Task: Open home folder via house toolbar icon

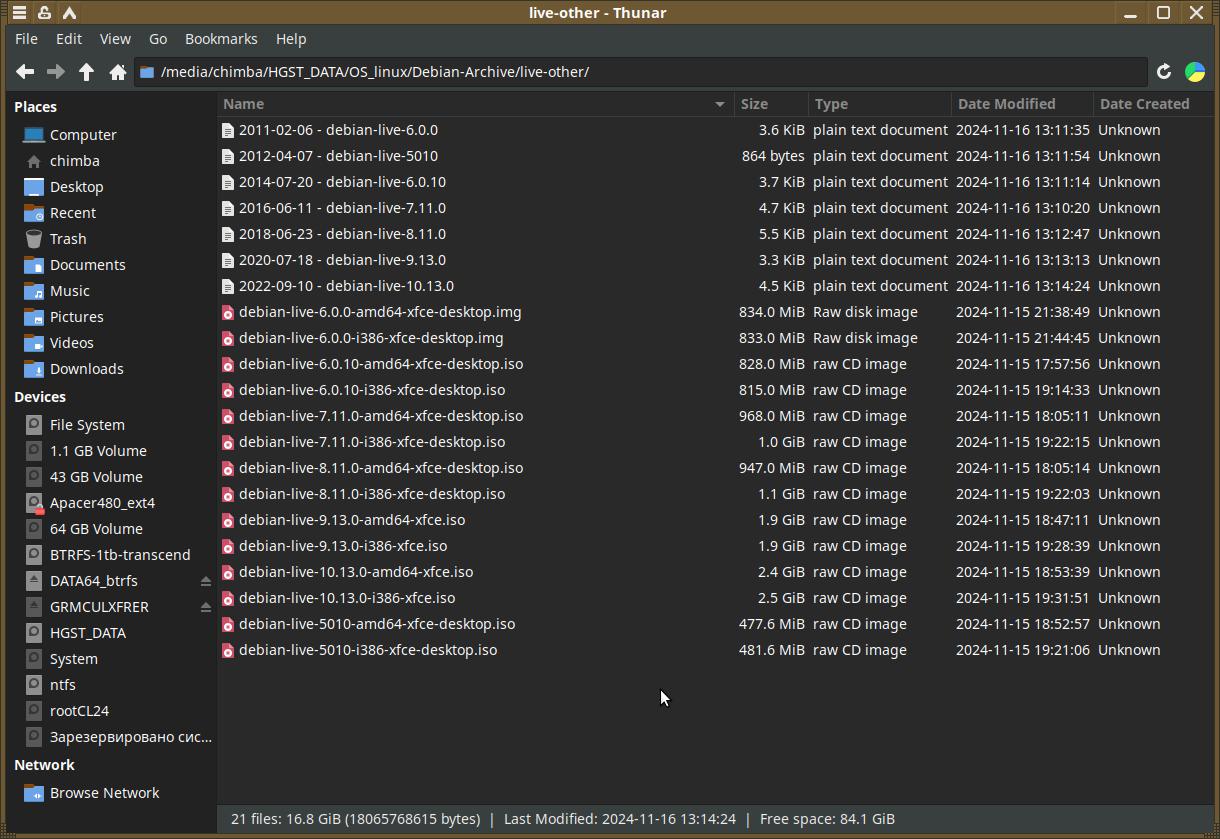Action: pyautogui.click(x=118, y=72)
